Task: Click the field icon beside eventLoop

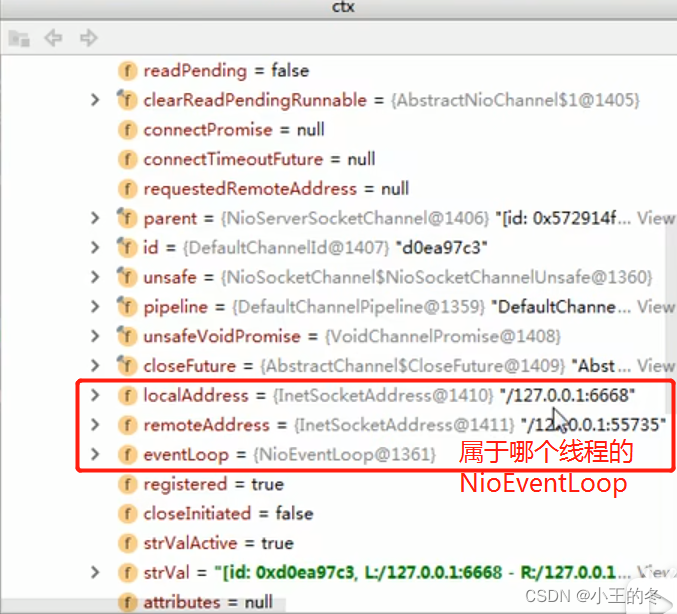Action: (127, 455)
